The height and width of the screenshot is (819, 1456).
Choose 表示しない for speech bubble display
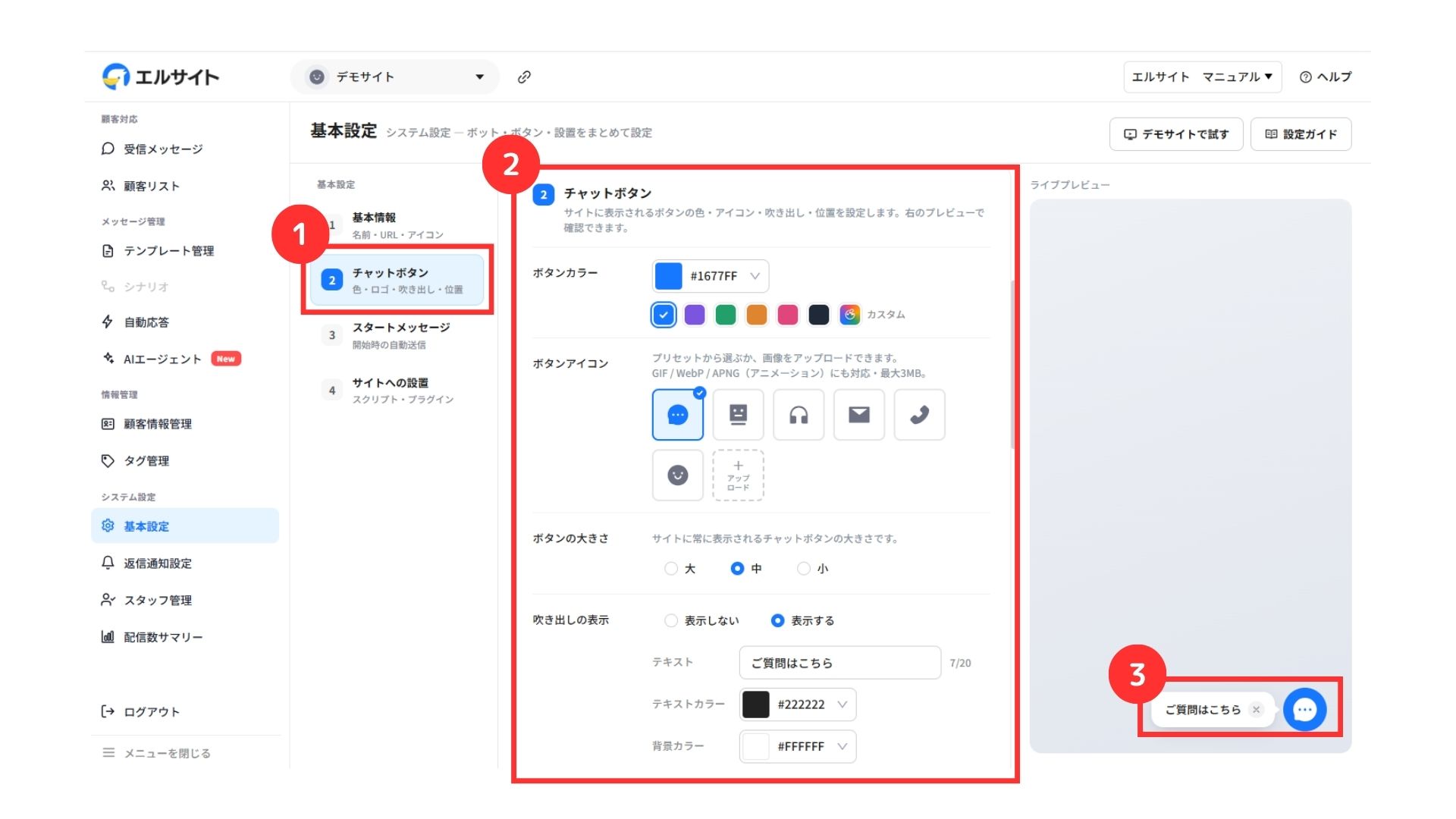701,620
